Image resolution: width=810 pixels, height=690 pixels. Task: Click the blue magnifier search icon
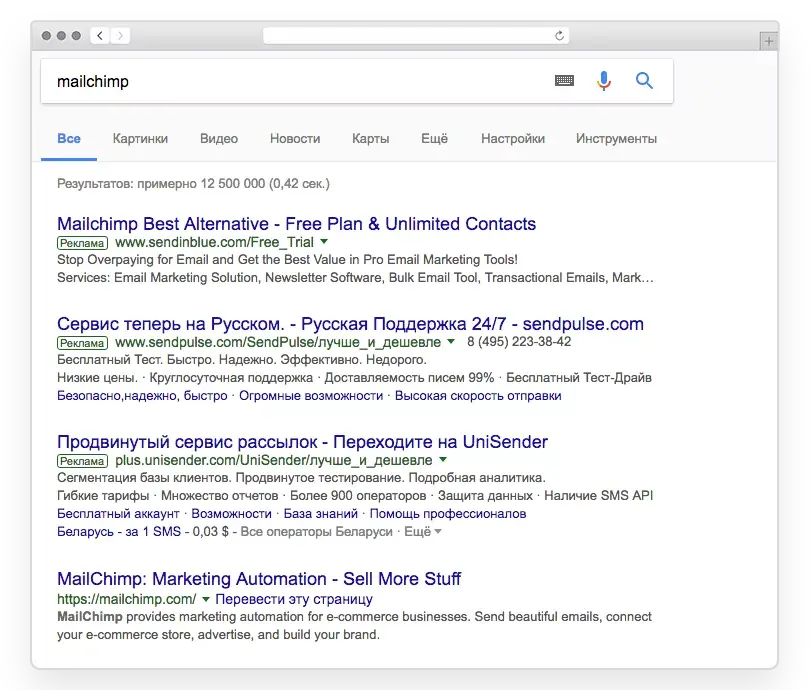click(644, 81)
